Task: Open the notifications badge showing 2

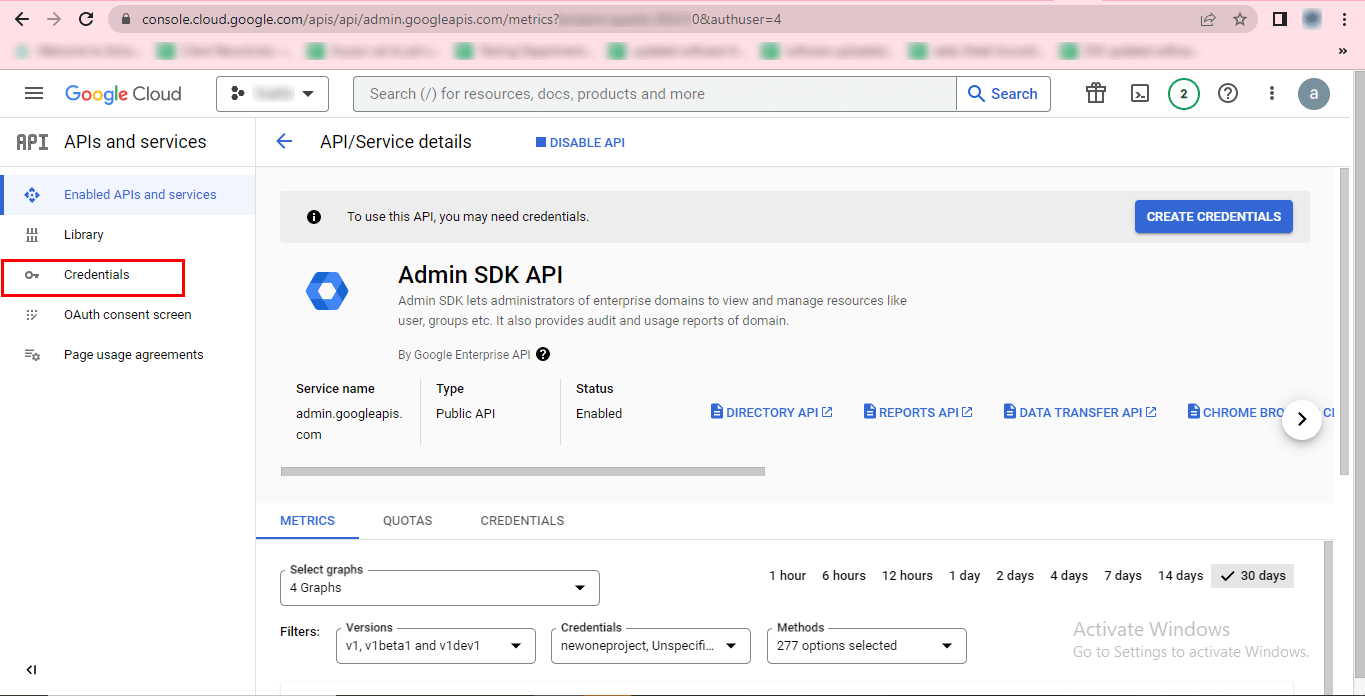Action: 1183,94
